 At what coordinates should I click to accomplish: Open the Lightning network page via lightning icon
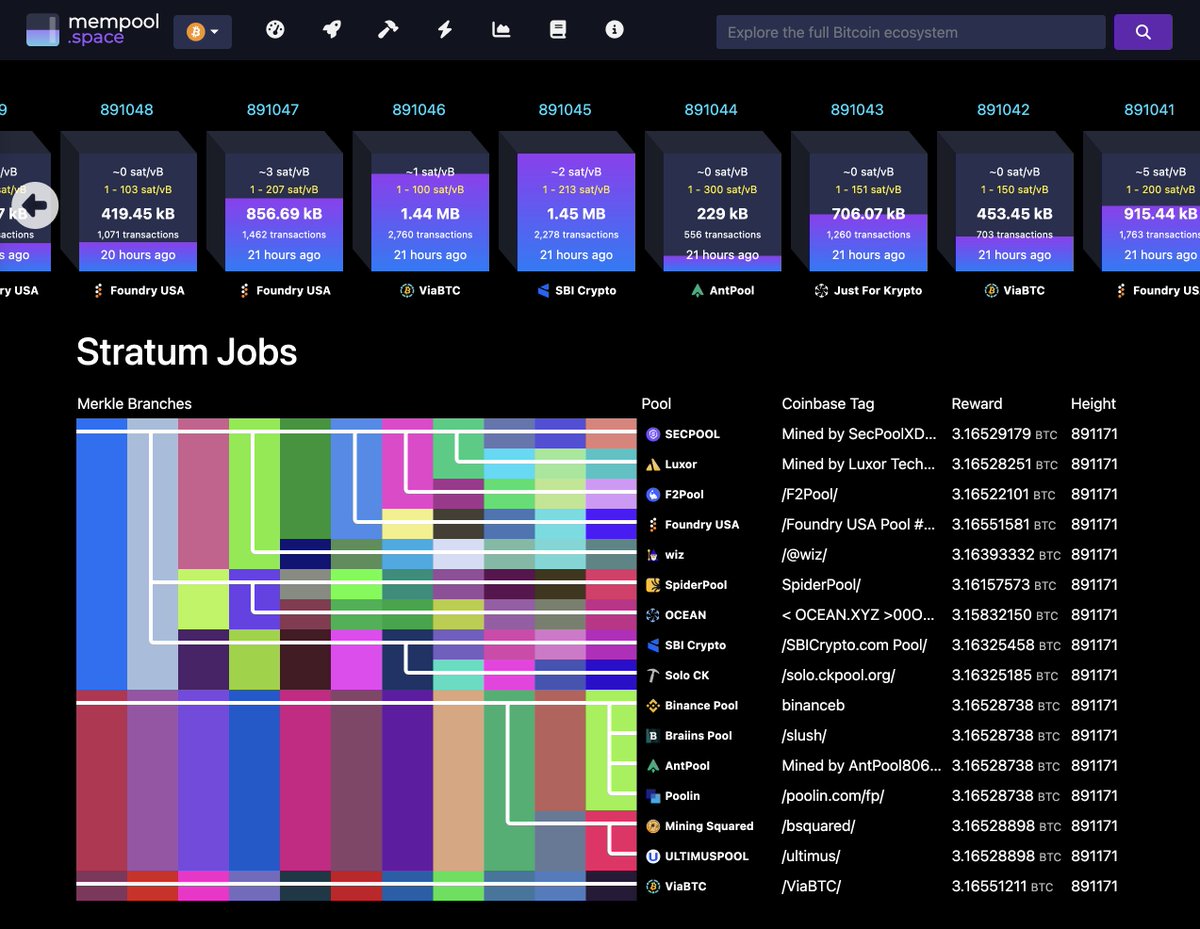point(444,30)
